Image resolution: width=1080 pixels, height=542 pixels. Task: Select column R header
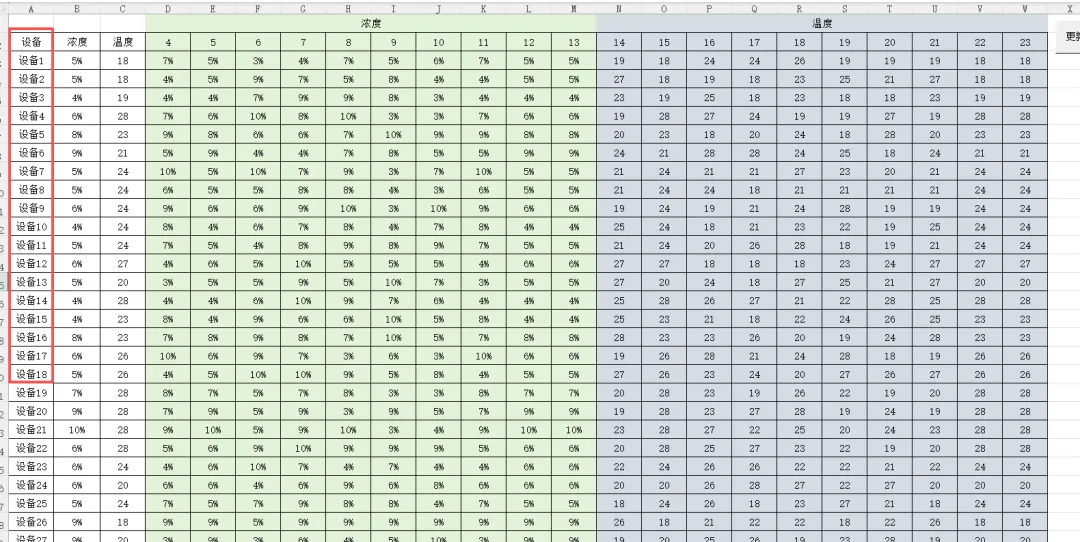coord(800,8)
